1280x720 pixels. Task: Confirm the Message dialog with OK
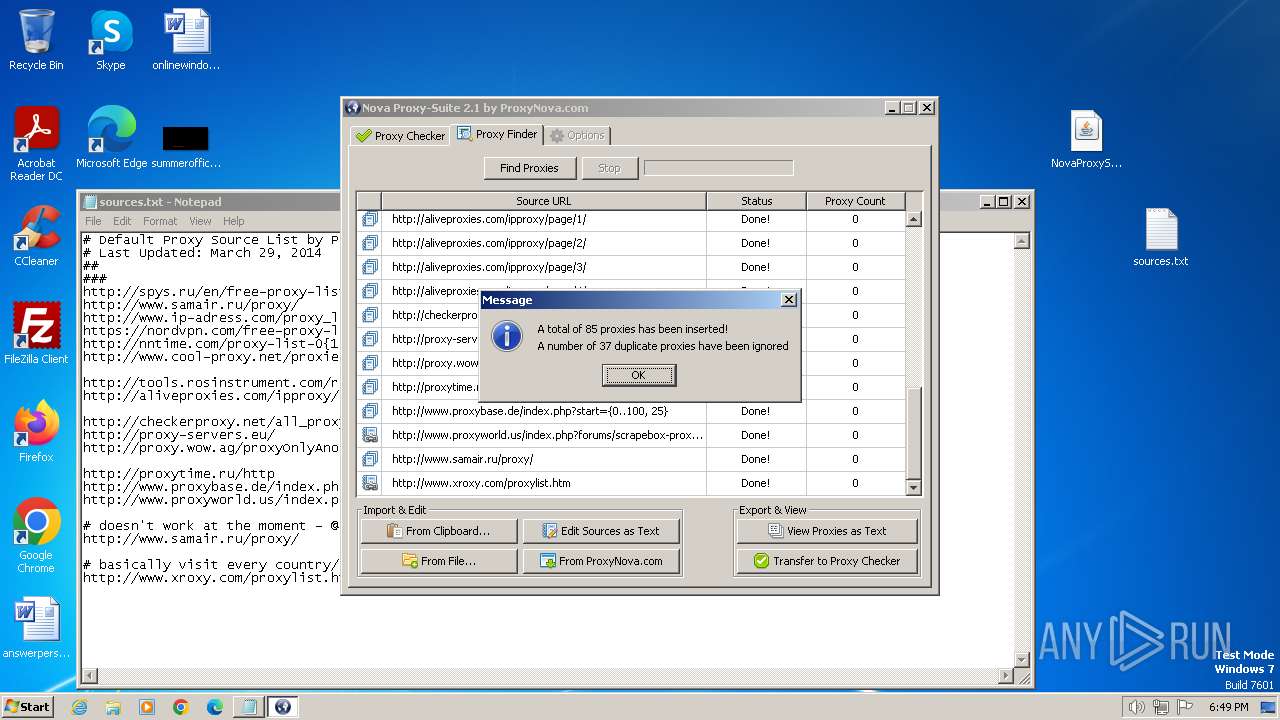pyautogui.click(x=638, y=375)
